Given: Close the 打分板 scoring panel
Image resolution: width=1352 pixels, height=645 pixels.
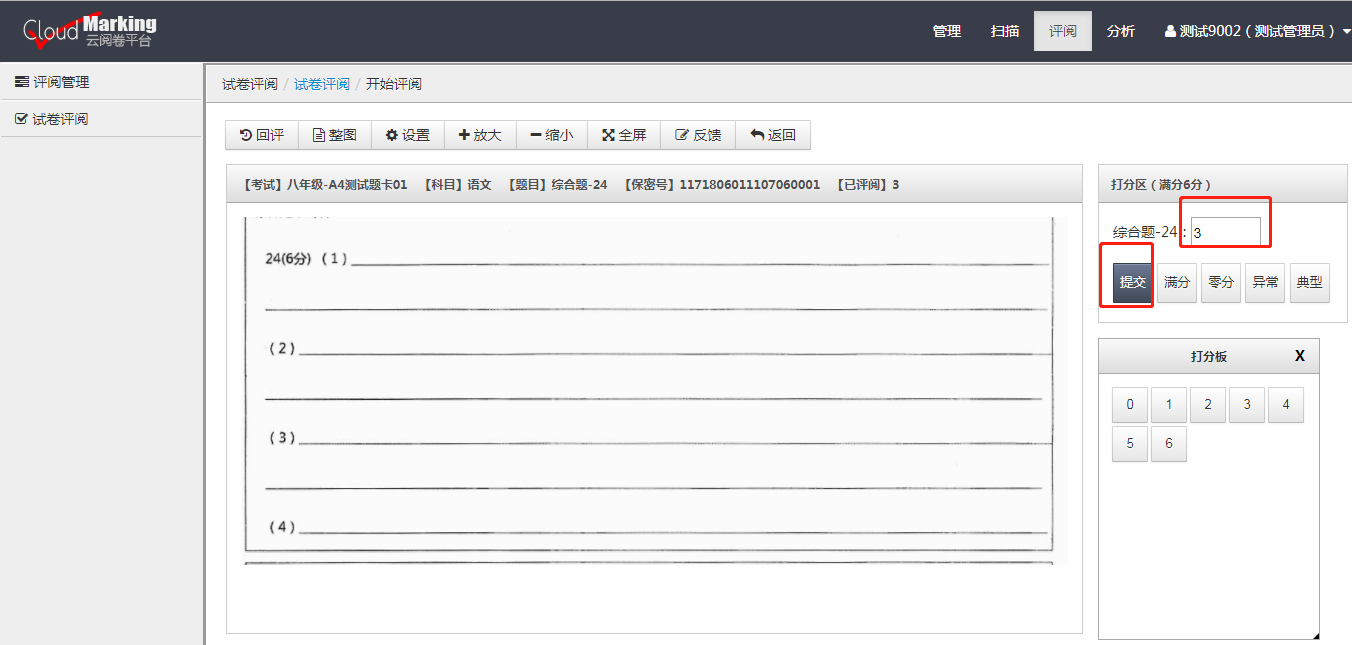Looking at the screenshot, I should (x=1299, y=355).
